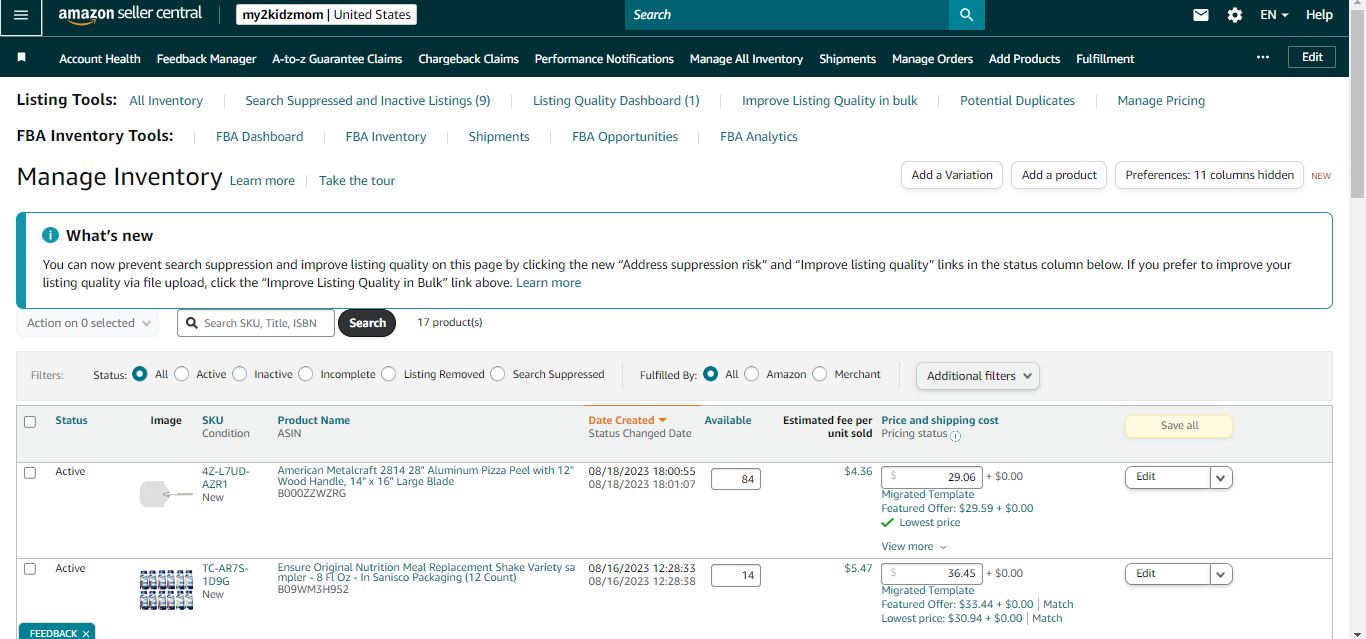Open the my2kidzmom United States account switcher

(x=326, y=15)
